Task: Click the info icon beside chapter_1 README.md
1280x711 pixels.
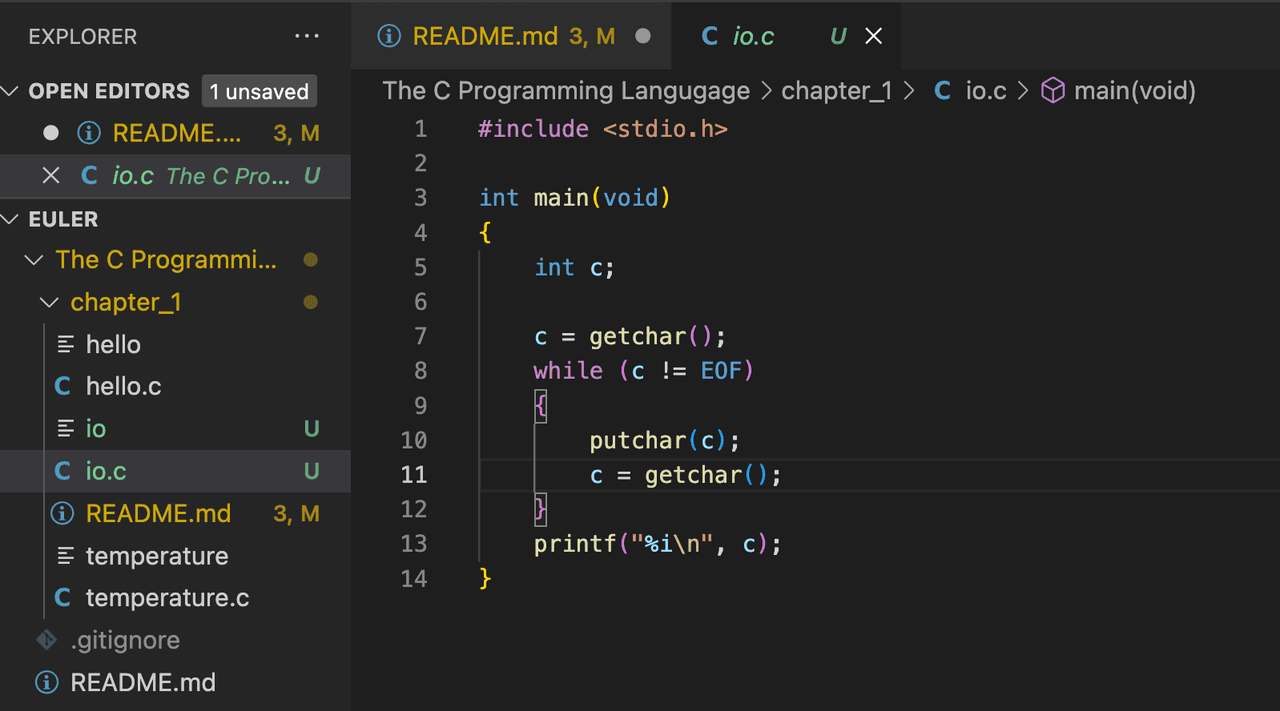Action: click(62, 514)
